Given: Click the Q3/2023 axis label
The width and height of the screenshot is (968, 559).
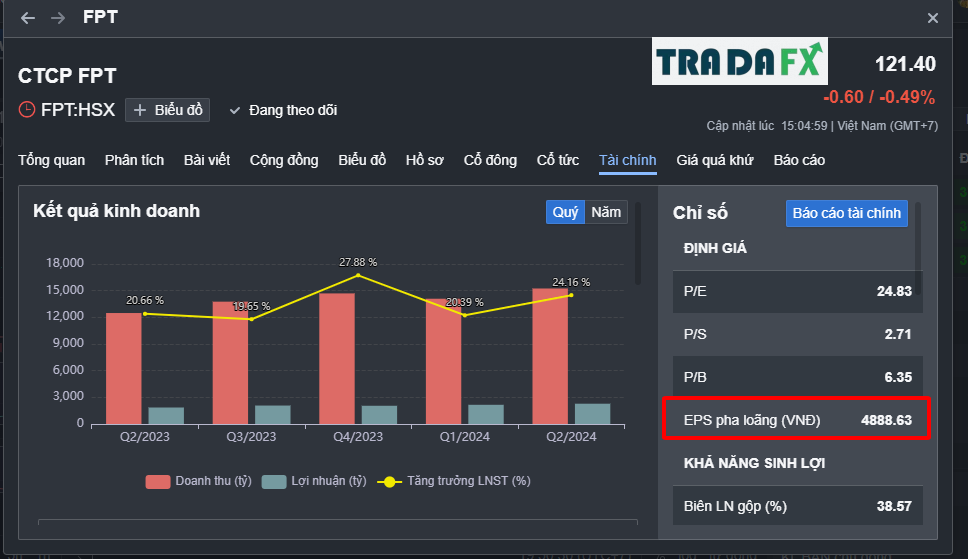Looking at the screenshot, I should point(251,437).
